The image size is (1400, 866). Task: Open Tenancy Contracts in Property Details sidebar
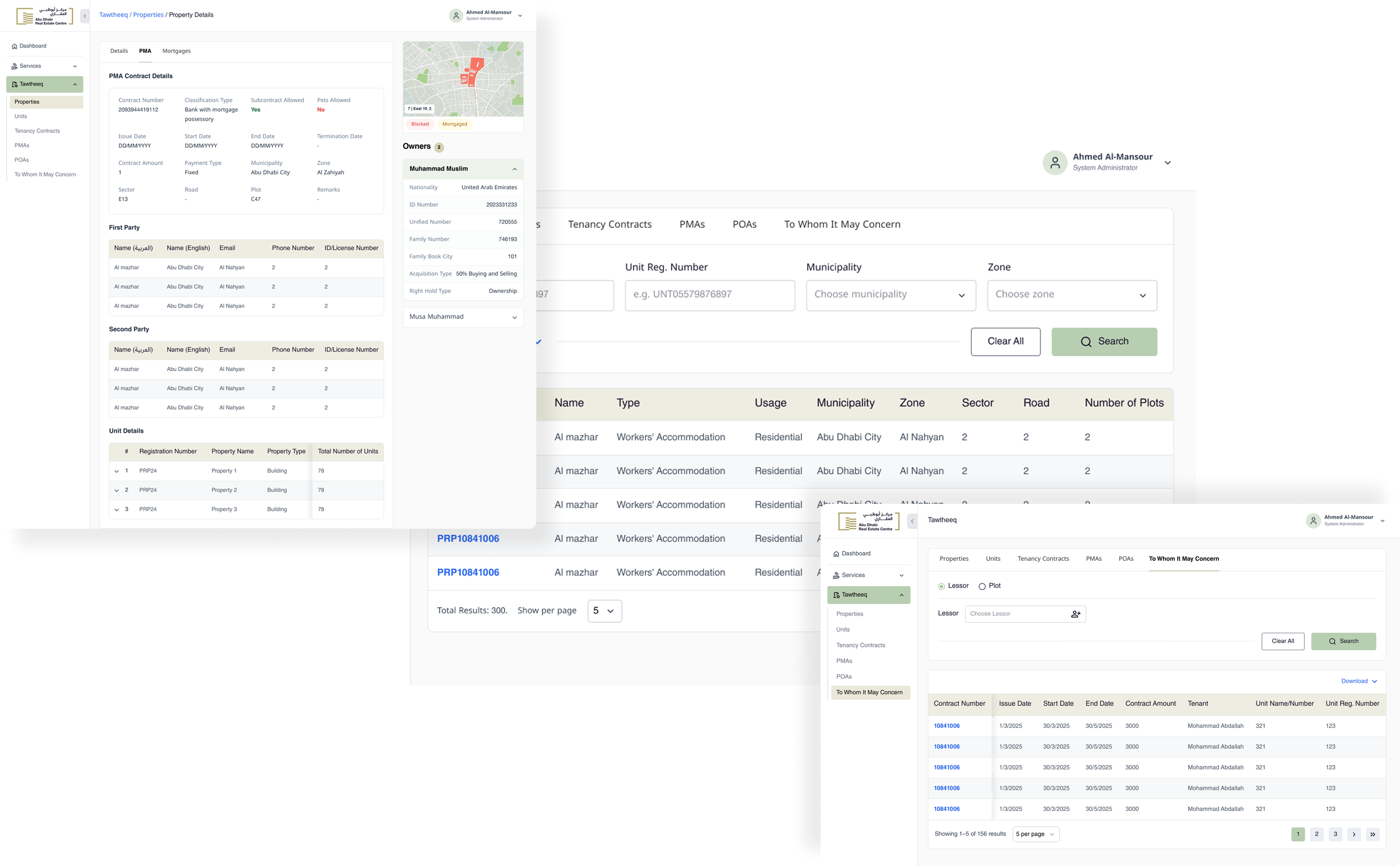coord(37,131)
